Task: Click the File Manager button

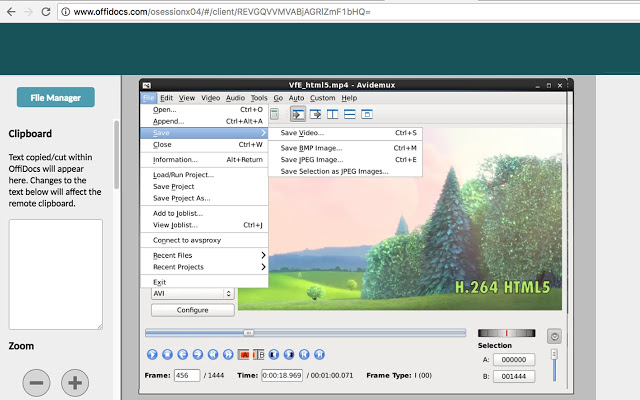Action: (x=56, y=98)
